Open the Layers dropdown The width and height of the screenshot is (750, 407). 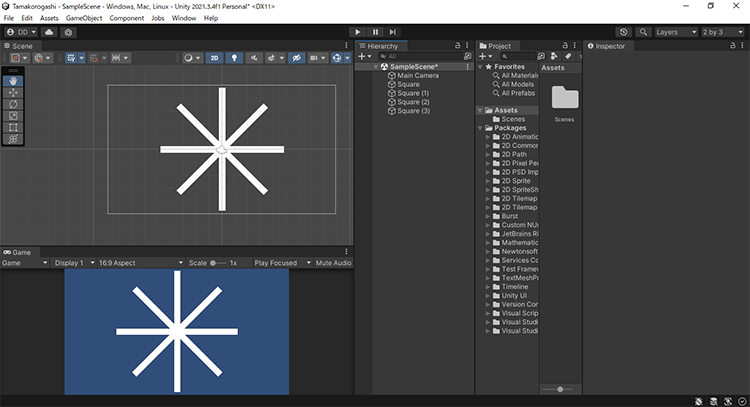(x=675, y=32)
